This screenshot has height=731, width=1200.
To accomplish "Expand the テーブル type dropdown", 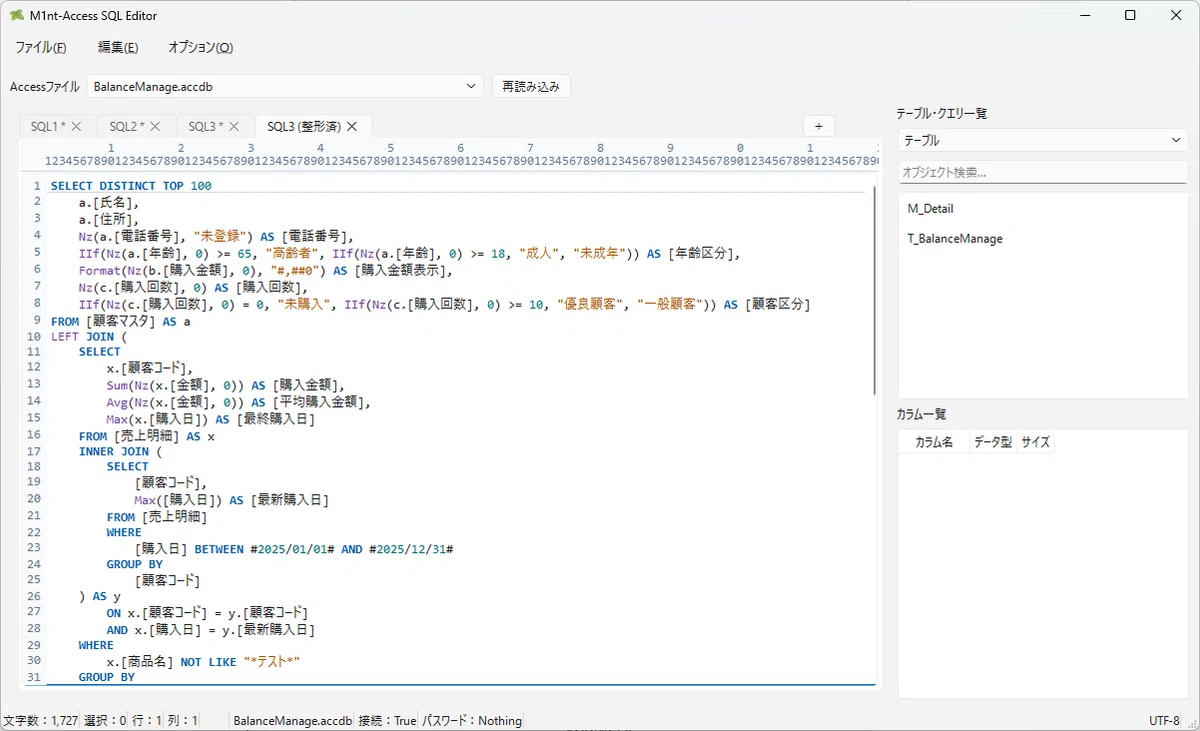I will click(x=1043, y=141).
